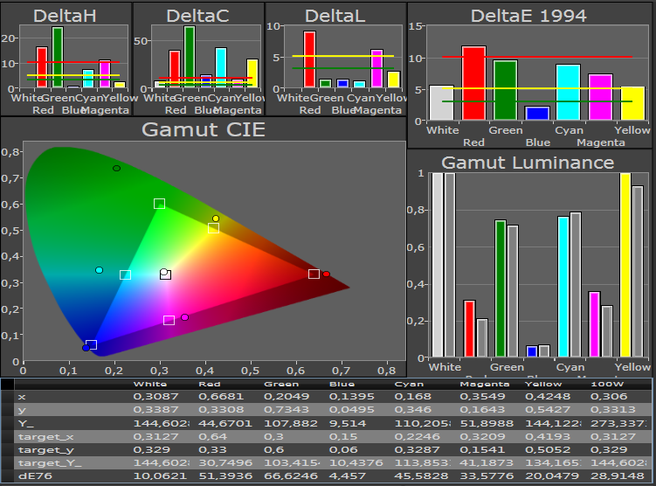This screenshot has width=656, height=486.
Task: Click the yellow bar in Gamut Luminance chart
Action: 625,265
